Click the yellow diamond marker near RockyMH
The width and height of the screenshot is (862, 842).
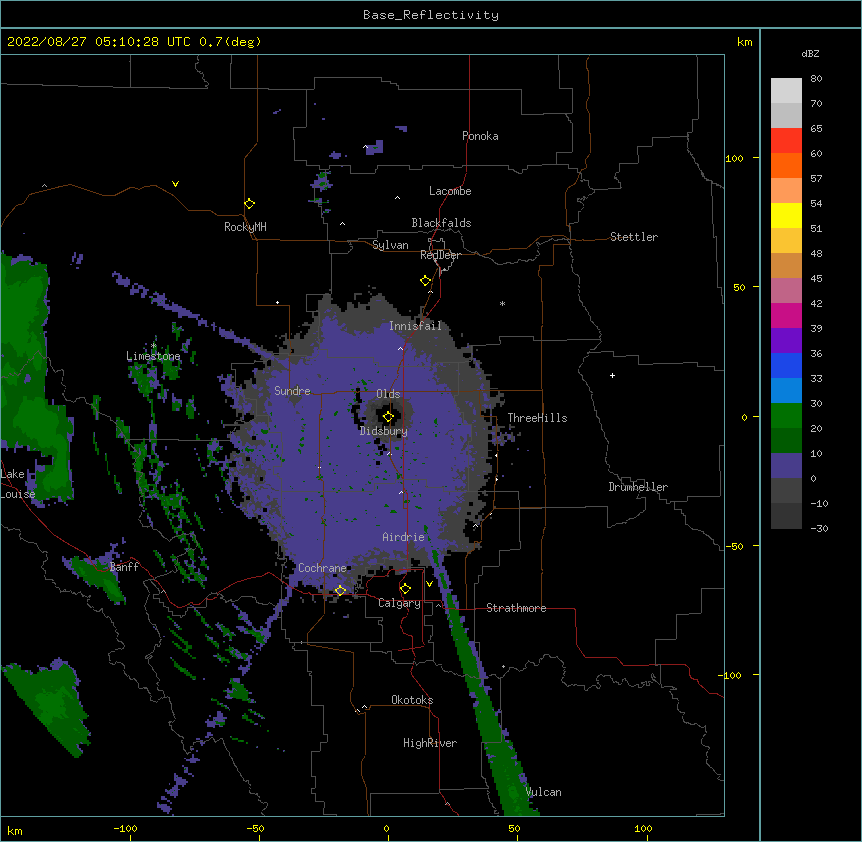click(250, 203)
